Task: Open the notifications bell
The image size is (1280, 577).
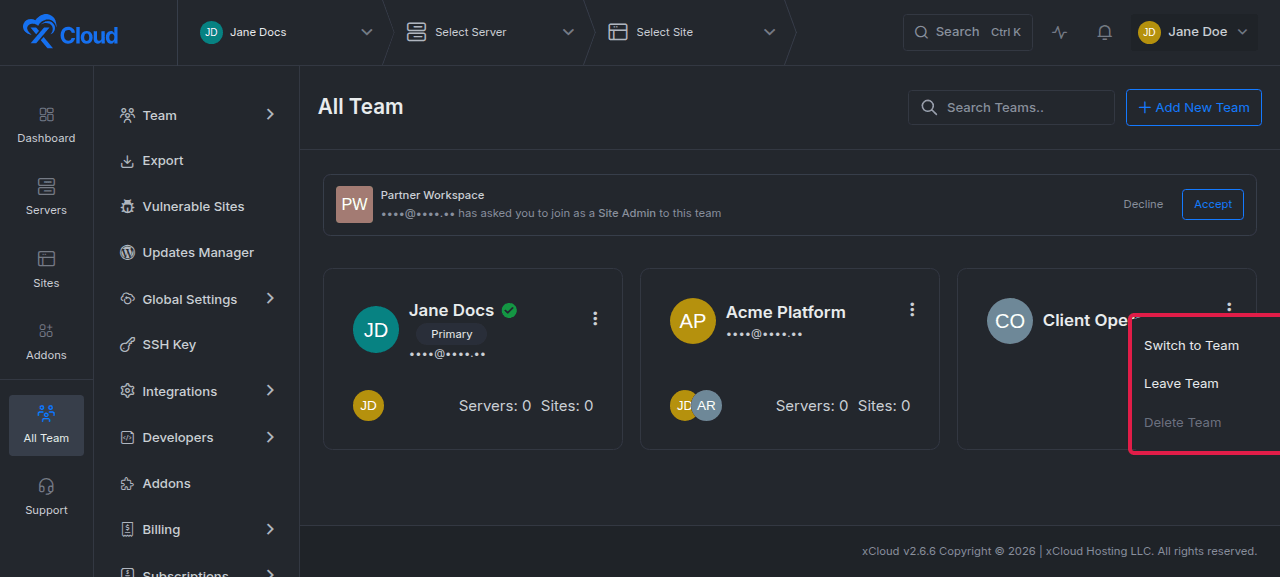Action: 1104,32
